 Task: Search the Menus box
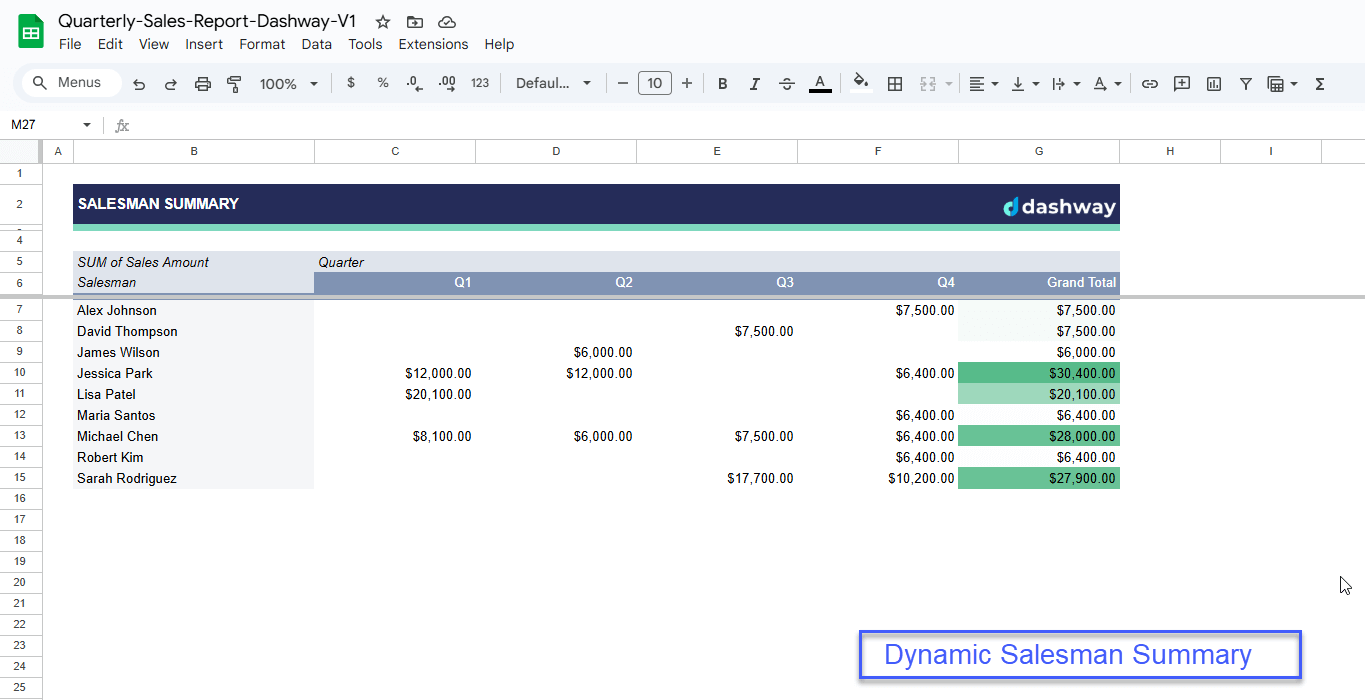[71, 83]
